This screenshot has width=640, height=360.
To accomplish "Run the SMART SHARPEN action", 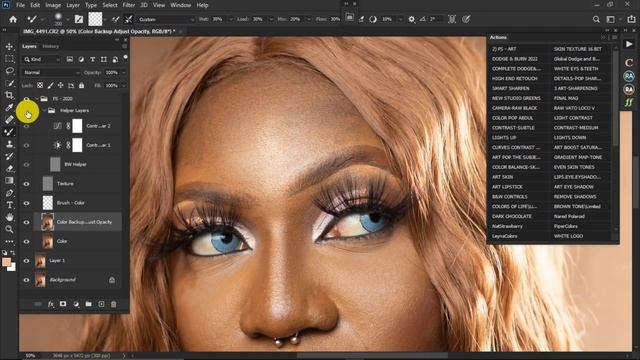I will point(511,88).
